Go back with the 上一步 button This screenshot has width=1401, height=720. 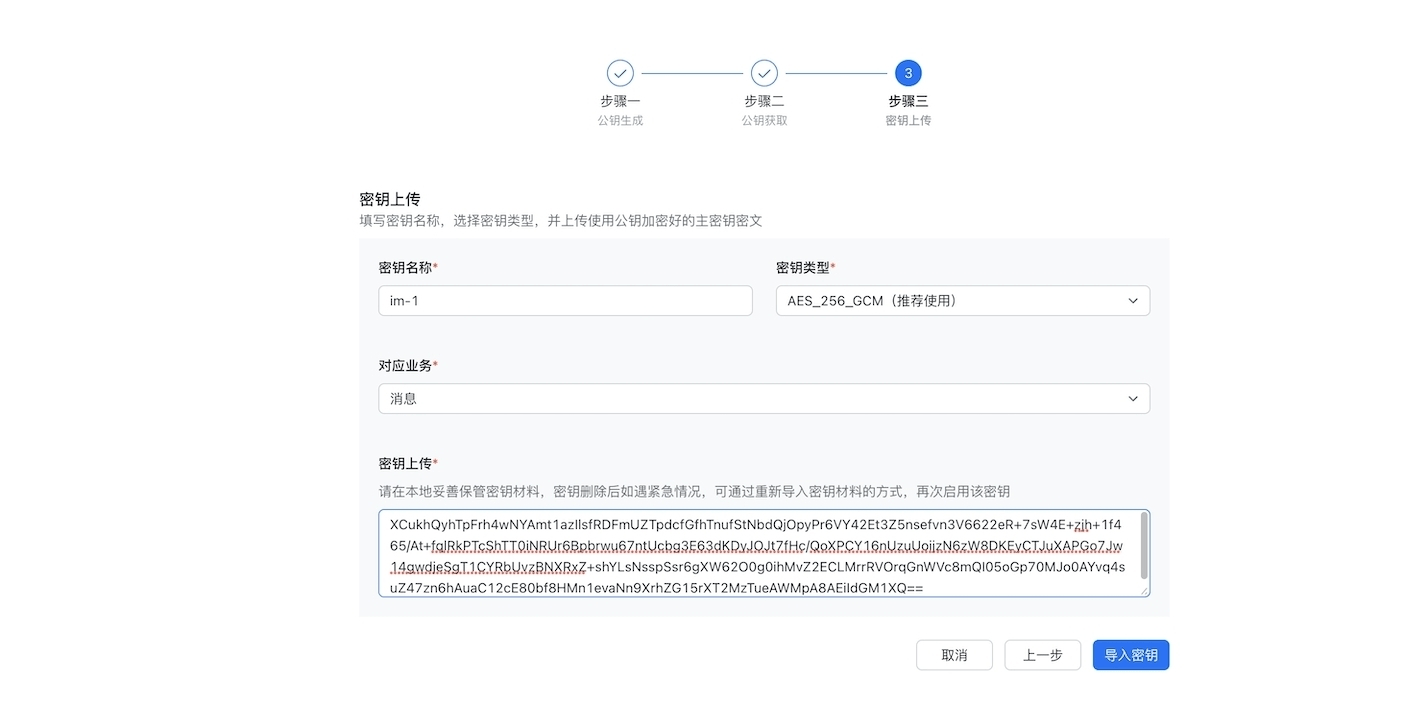point(1042,655)
